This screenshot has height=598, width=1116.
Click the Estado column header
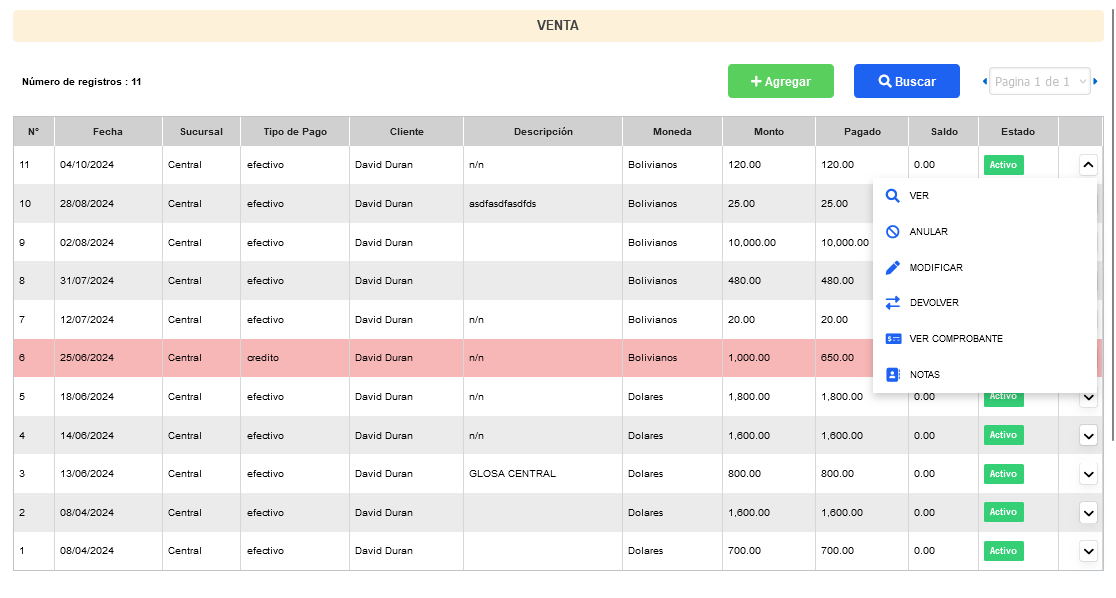1018,132
